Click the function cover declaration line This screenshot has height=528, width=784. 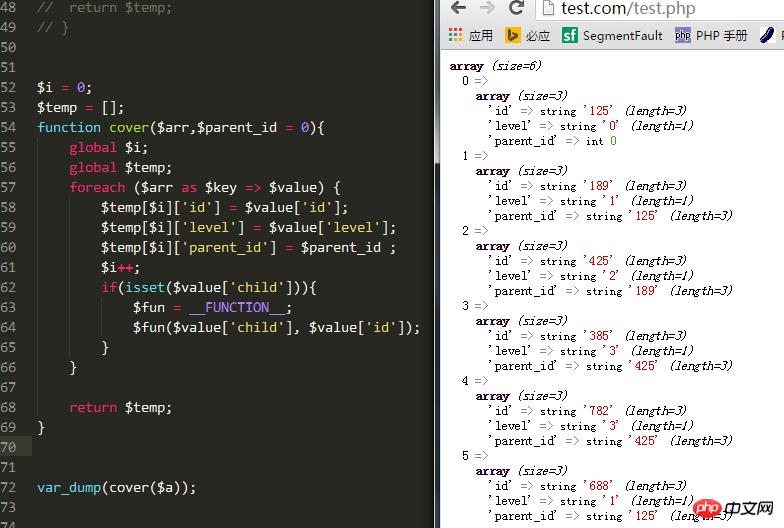click(180, 128)
